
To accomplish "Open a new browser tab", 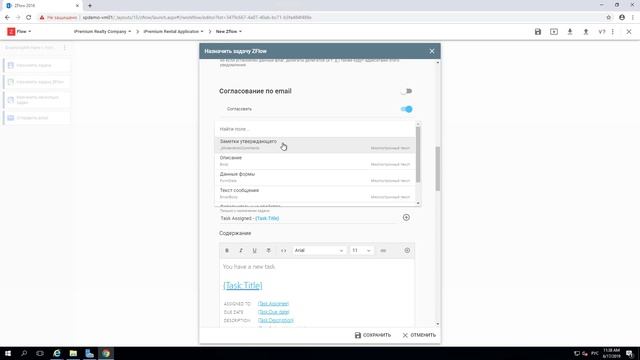I will 90,6.
